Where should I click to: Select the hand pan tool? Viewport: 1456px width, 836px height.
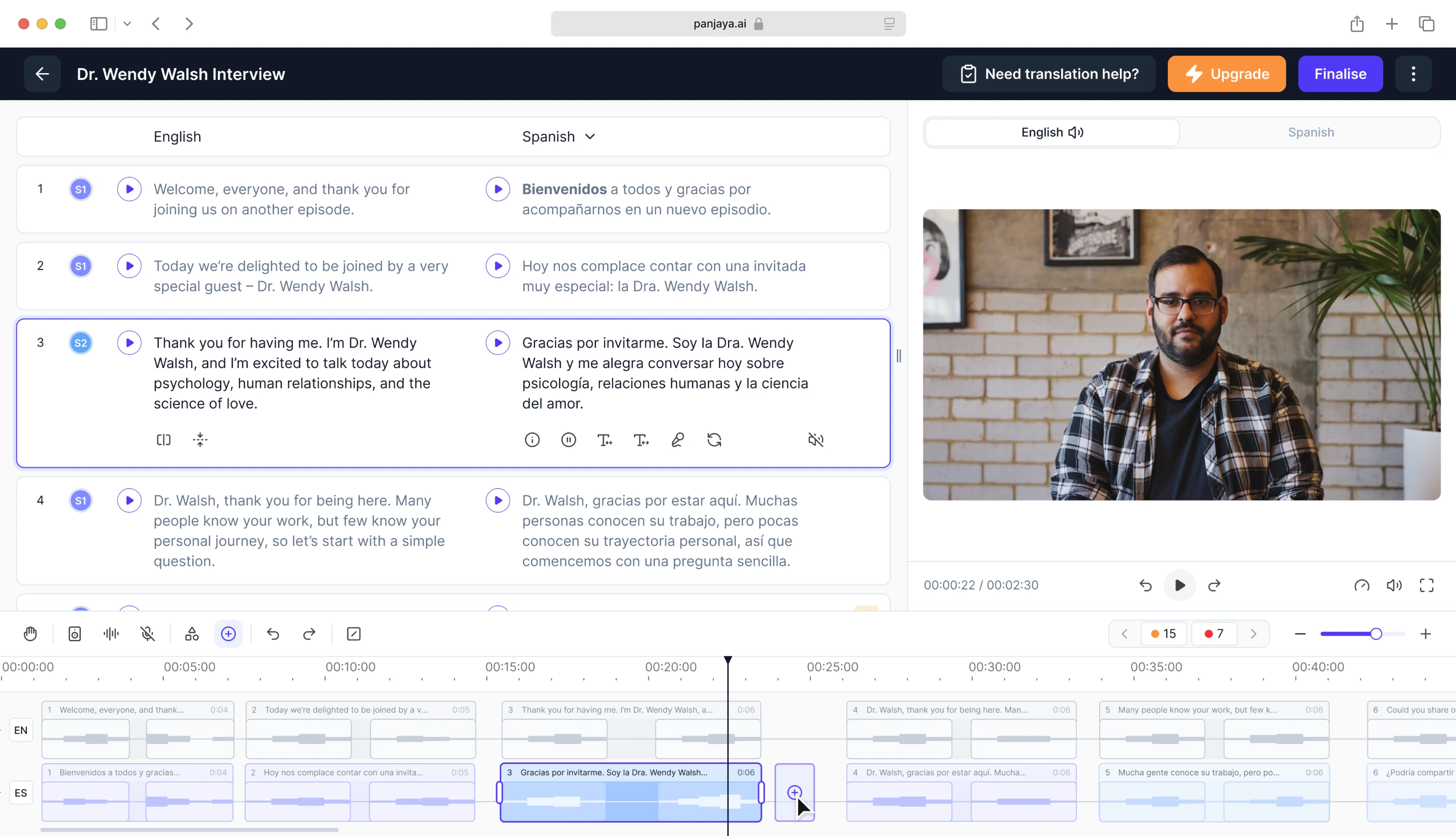pyautogui.click(x=30, y=634)
